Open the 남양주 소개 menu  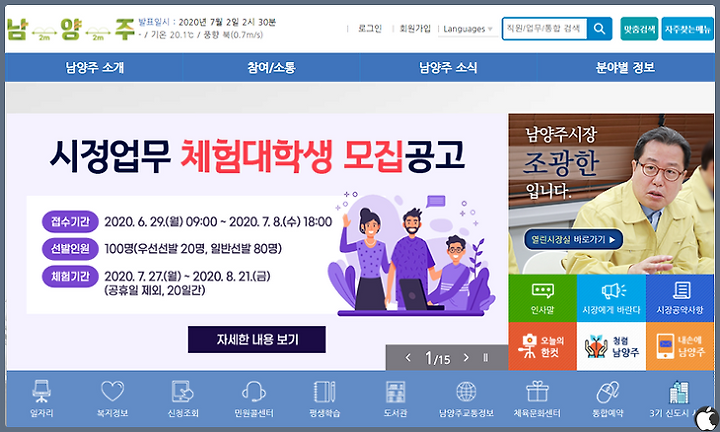pos(94,67)
